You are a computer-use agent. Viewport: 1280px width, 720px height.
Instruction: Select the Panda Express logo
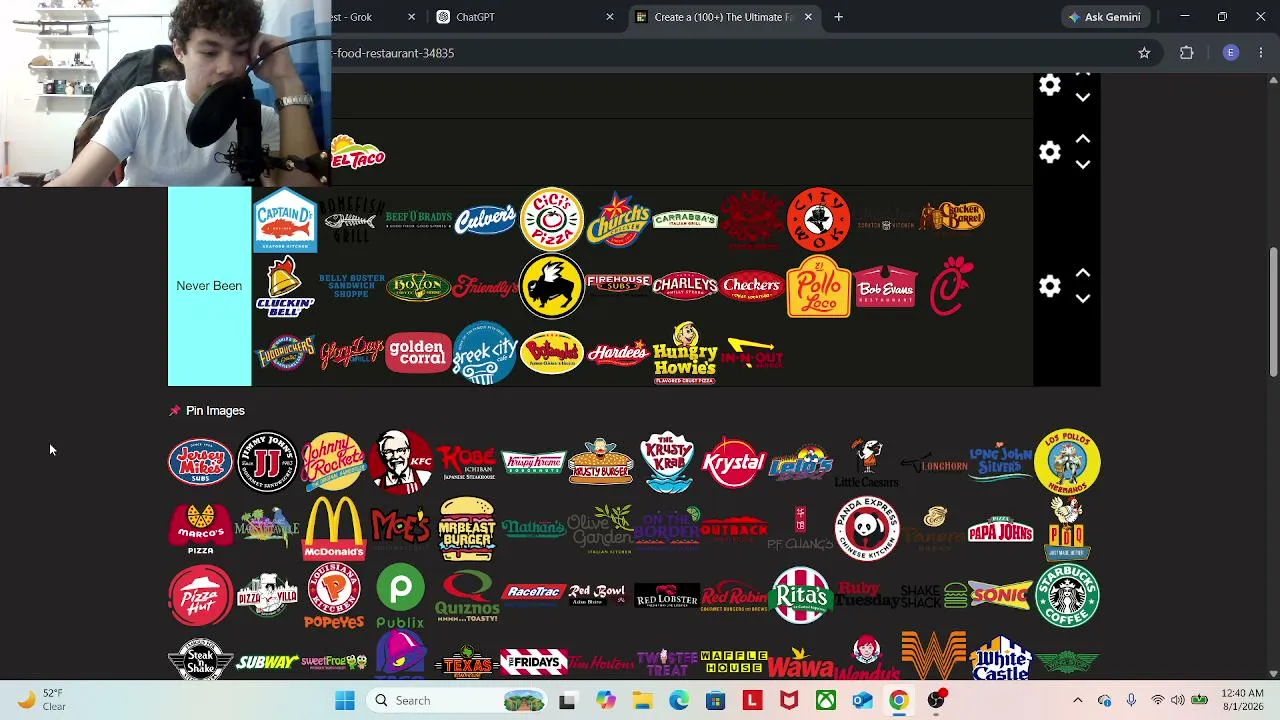tap(867, 529)
